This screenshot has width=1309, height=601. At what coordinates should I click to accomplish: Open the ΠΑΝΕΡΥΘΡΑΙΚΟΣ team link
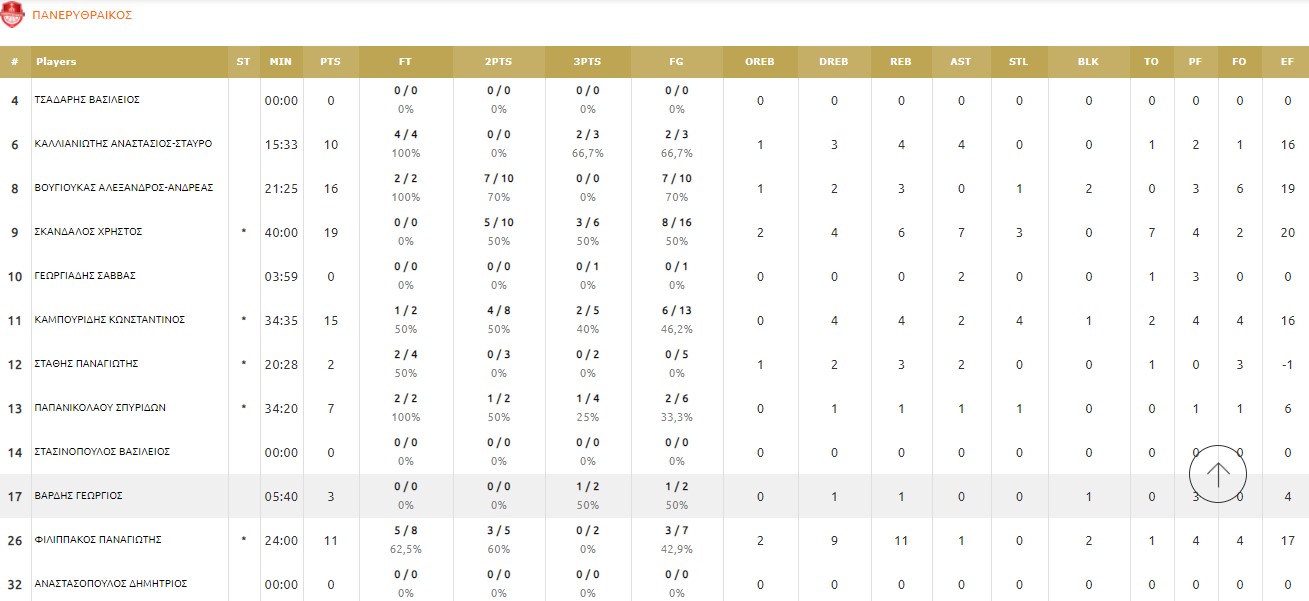coord(82,16)
